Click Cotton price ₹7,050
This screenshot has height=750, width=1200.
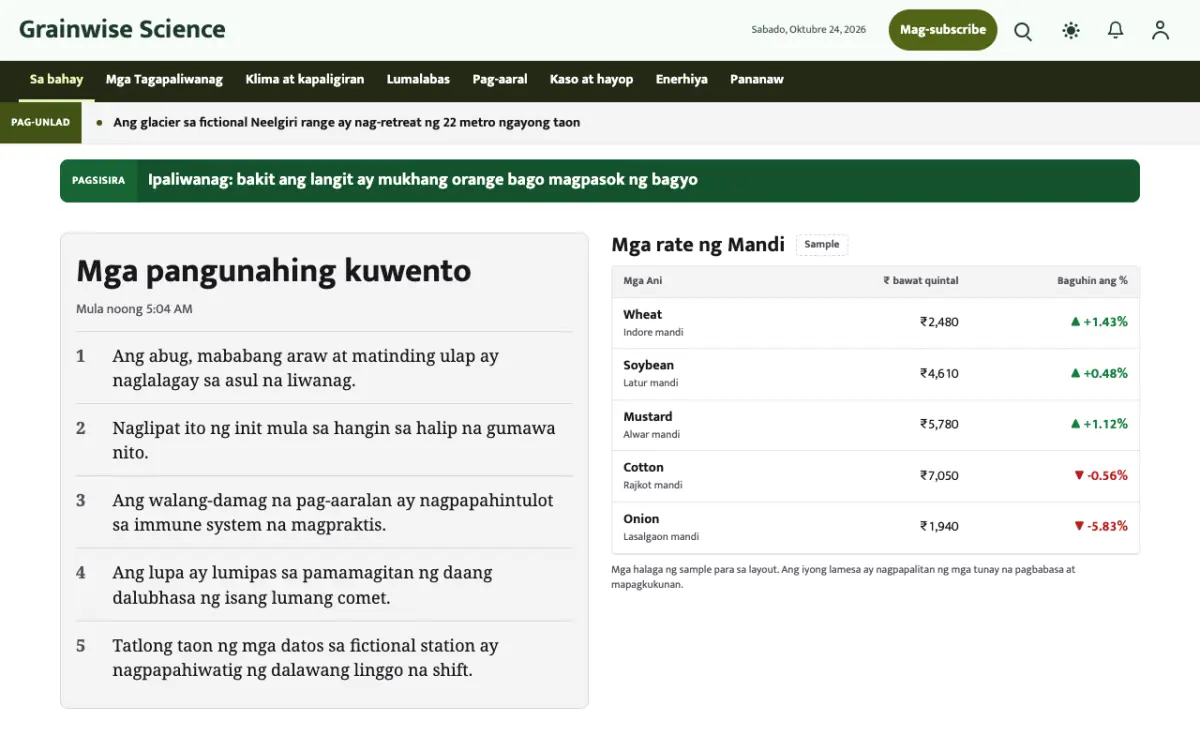pyautogui.click(x=939, y=475)
